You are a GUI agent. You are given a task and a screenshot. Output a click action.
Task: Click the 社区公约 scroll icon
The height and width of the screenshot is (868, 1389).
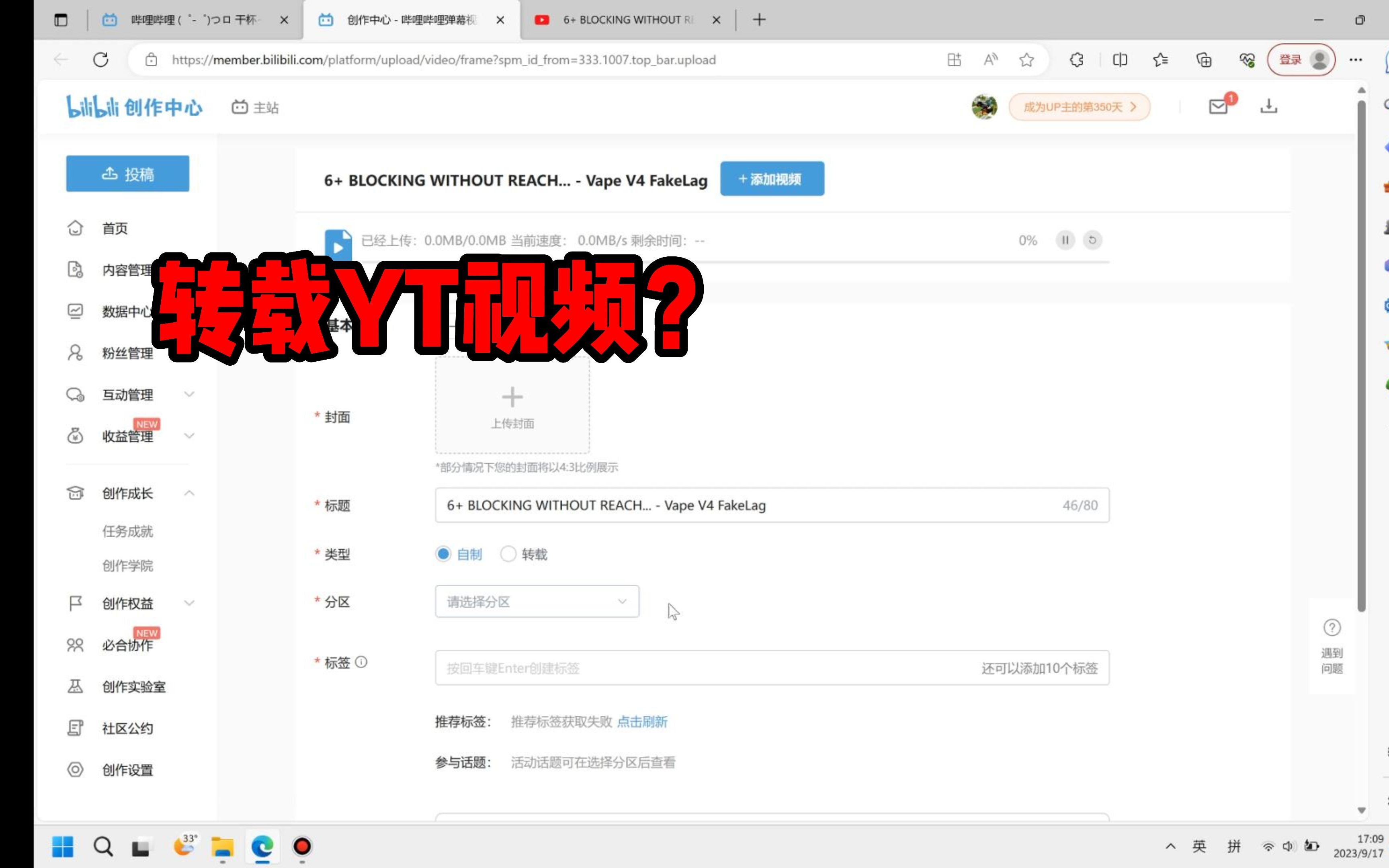point(75,728)
